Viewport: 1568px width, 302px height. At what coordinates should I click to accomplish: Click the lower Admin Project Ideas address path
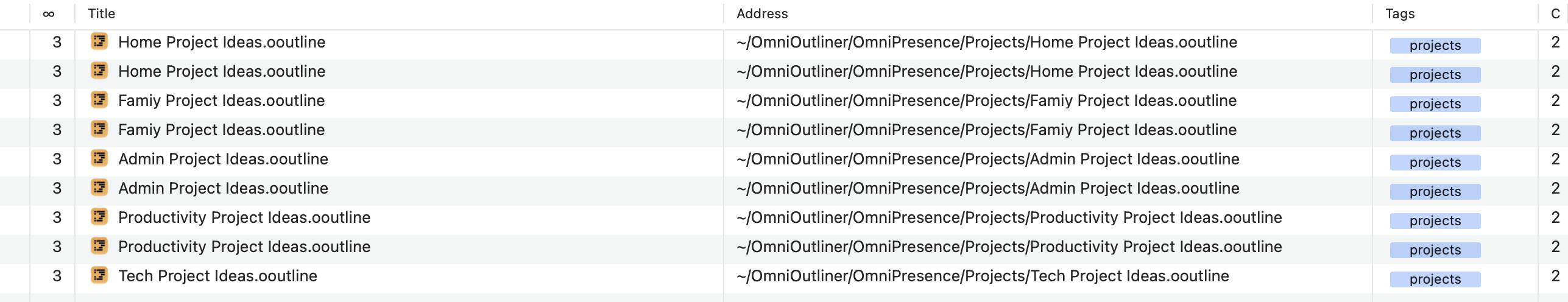[x=987, y=188]
